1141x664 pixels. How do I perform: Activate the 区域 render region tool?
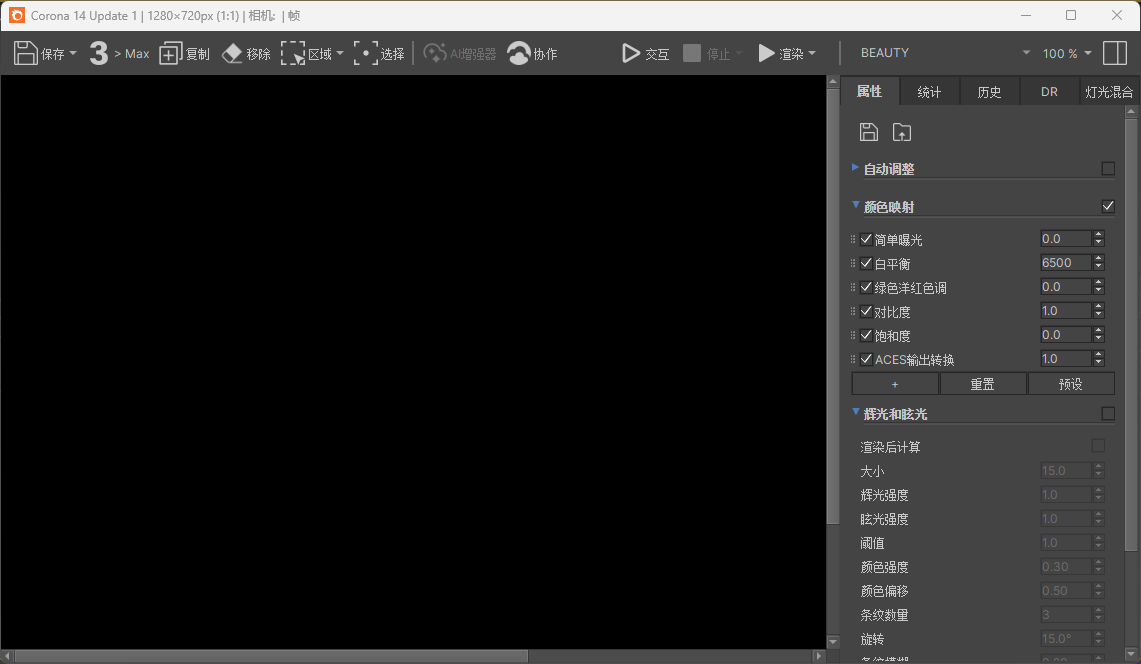click(294, 53)
